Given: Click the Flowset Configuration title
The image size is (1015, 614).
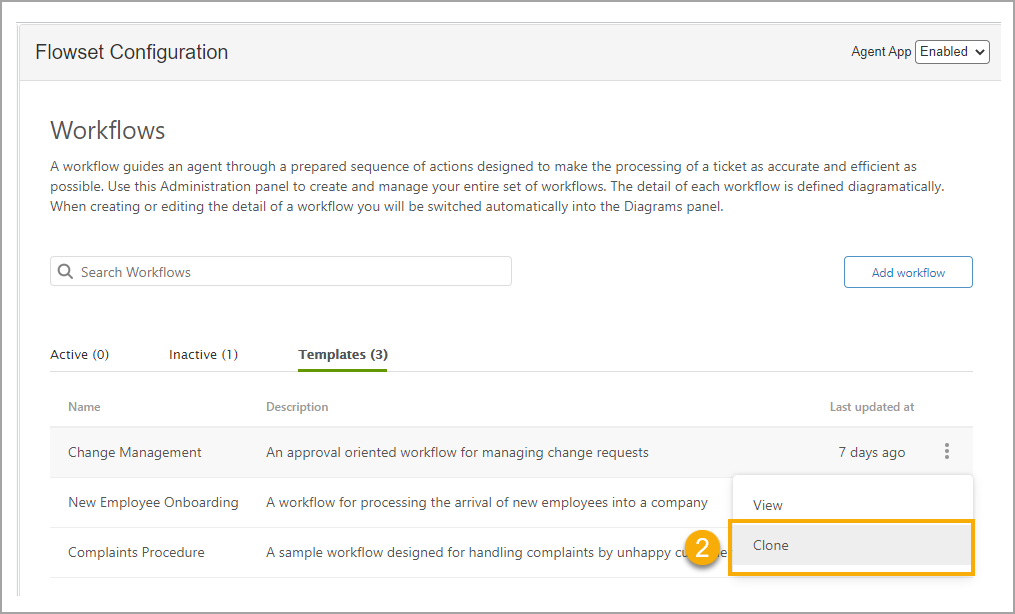Looking at the screenshot, I should pos(131,52).
